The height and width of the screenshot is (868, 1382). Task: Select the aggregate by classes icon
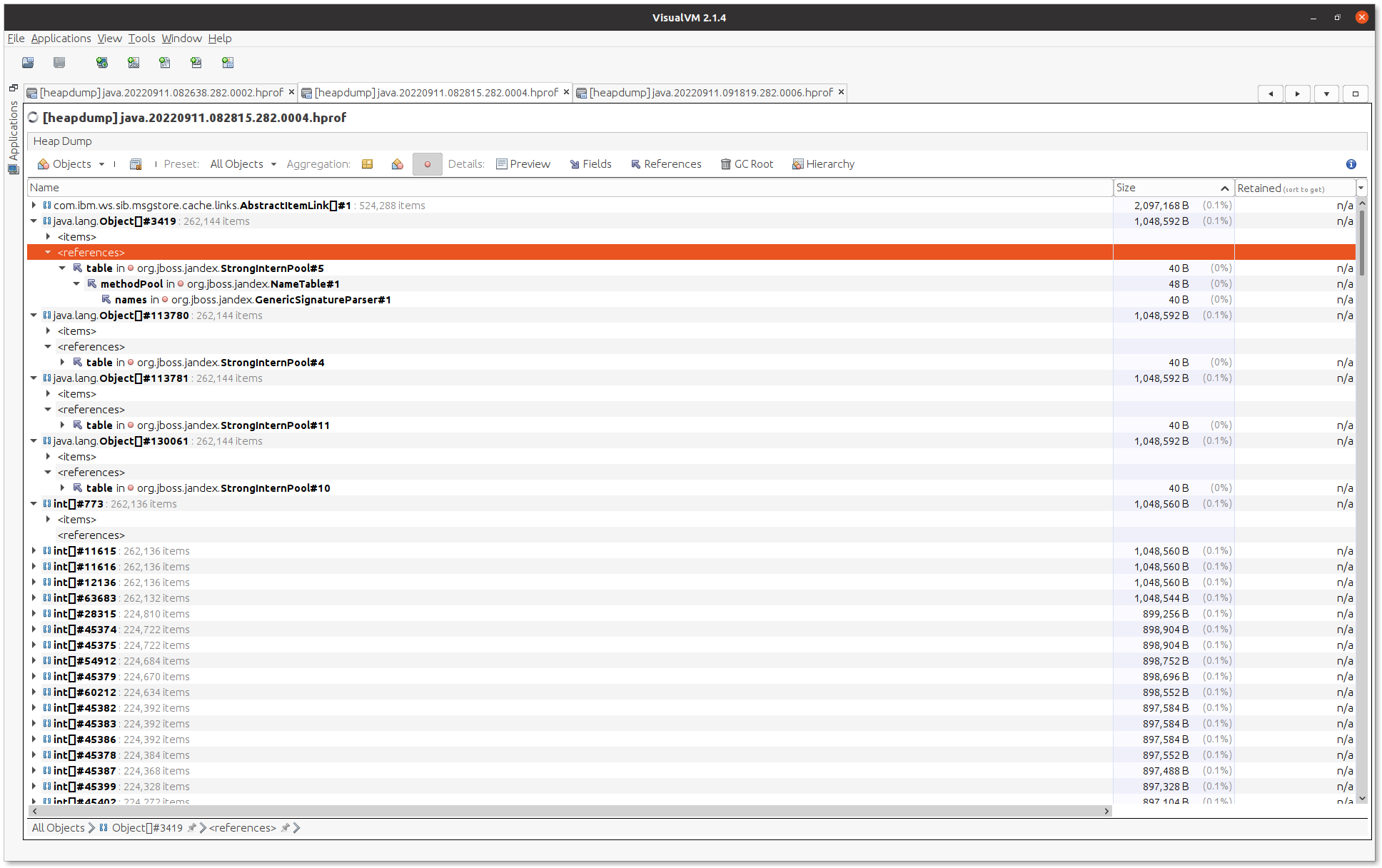tap(398, 164)
